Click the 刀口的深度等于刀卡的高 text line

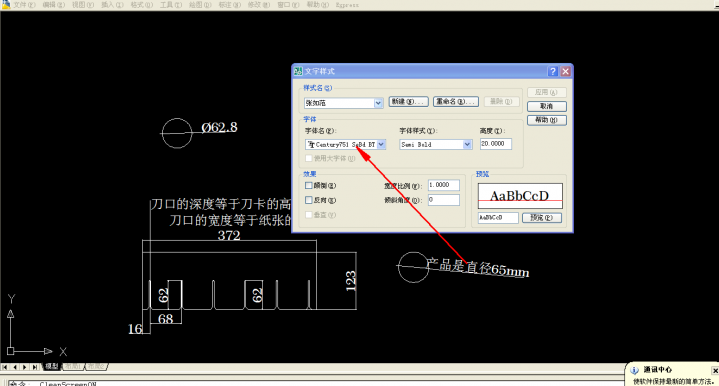(221, 204)
